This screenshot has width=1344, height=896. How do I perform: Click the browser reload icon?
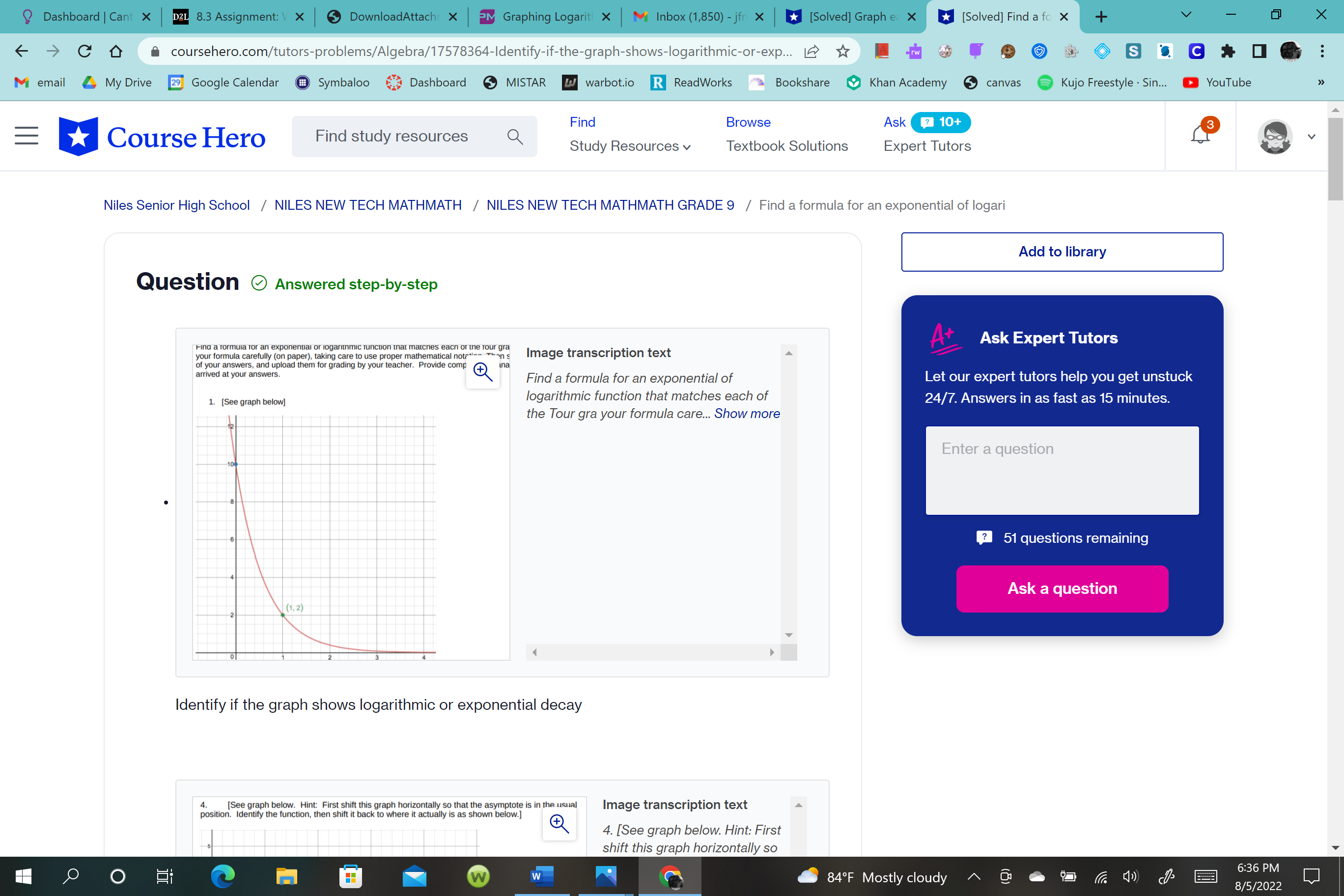pyautogui.click(x=84, y=52)
